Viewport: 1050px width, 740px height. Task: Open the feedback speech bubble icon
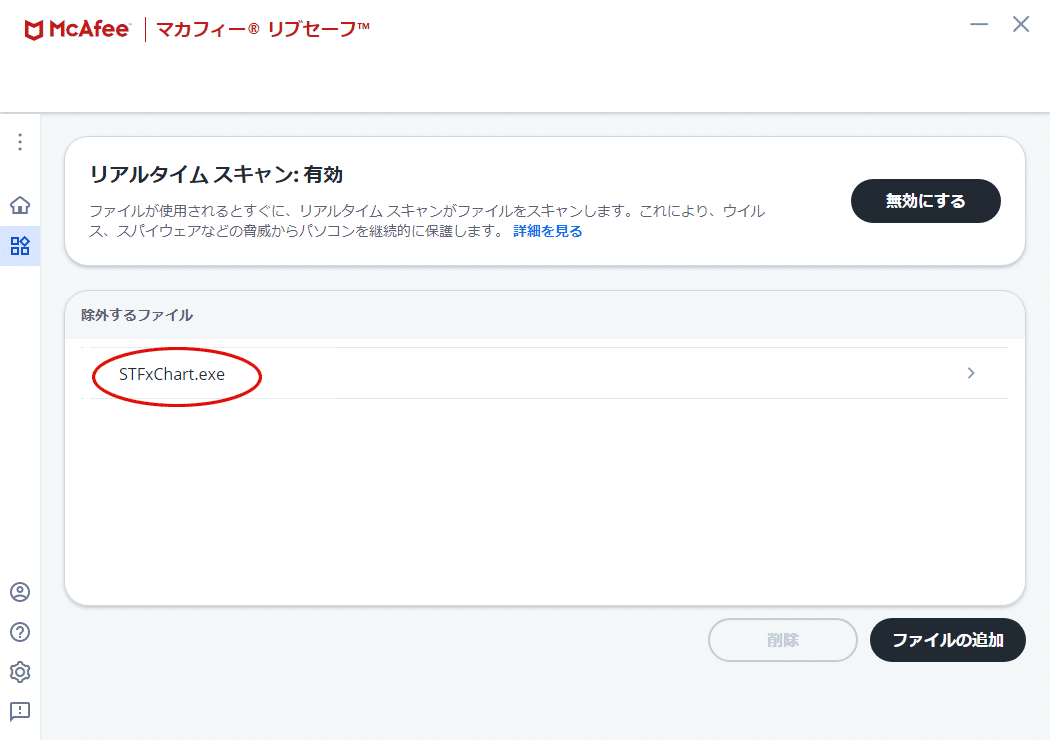[x=20, y=711]
